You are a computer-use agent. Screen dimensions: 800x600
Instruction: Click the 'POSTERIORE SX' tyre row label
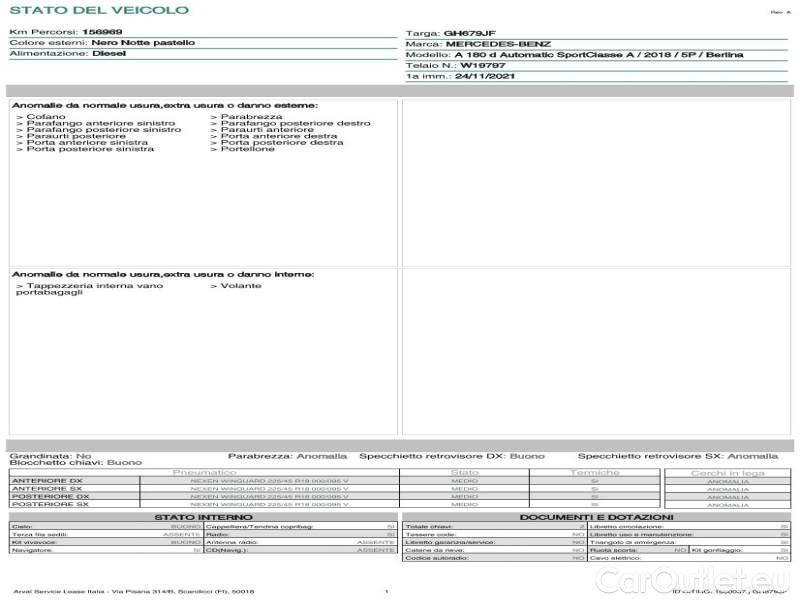(x=50, y=504)
